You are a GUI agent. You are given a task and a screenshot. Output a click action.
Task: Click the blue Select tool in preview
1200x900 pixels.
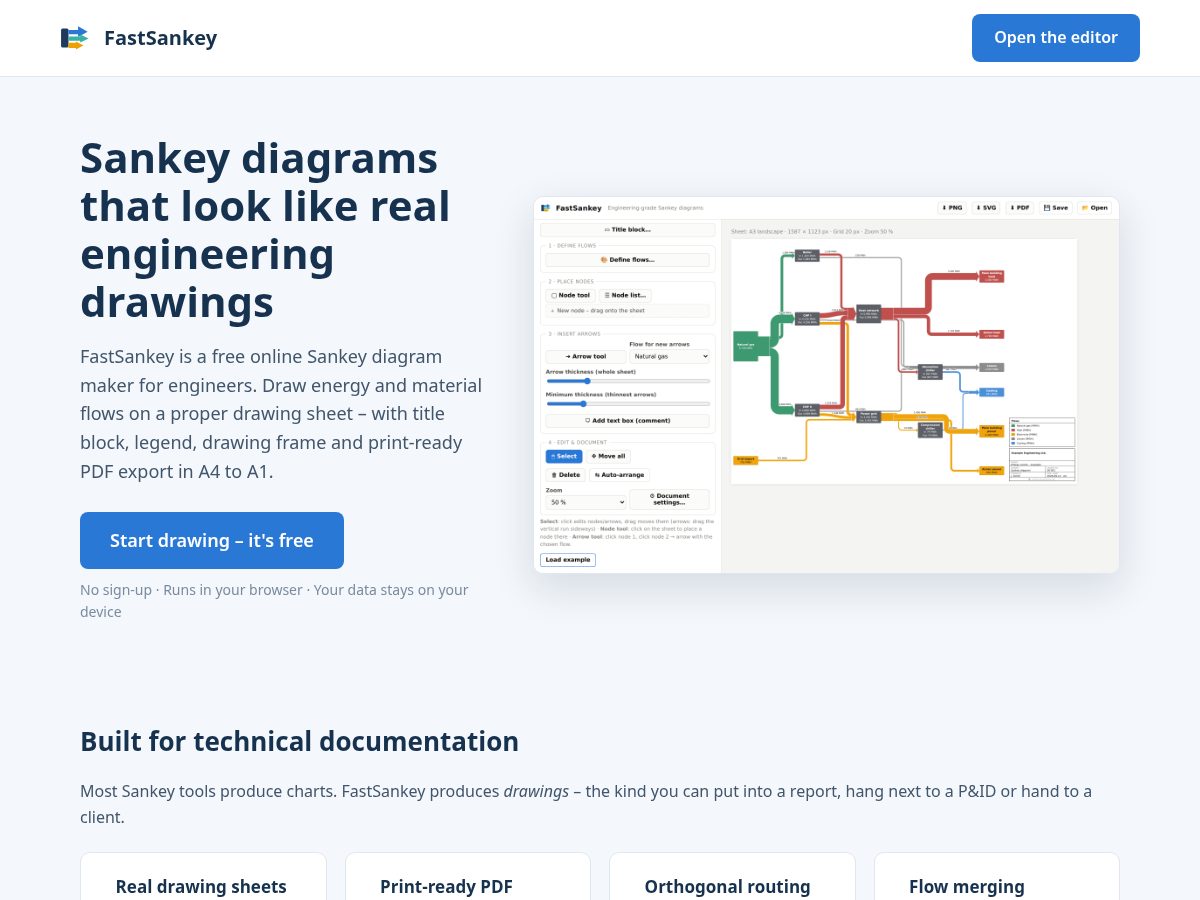[x=564, y=456]
